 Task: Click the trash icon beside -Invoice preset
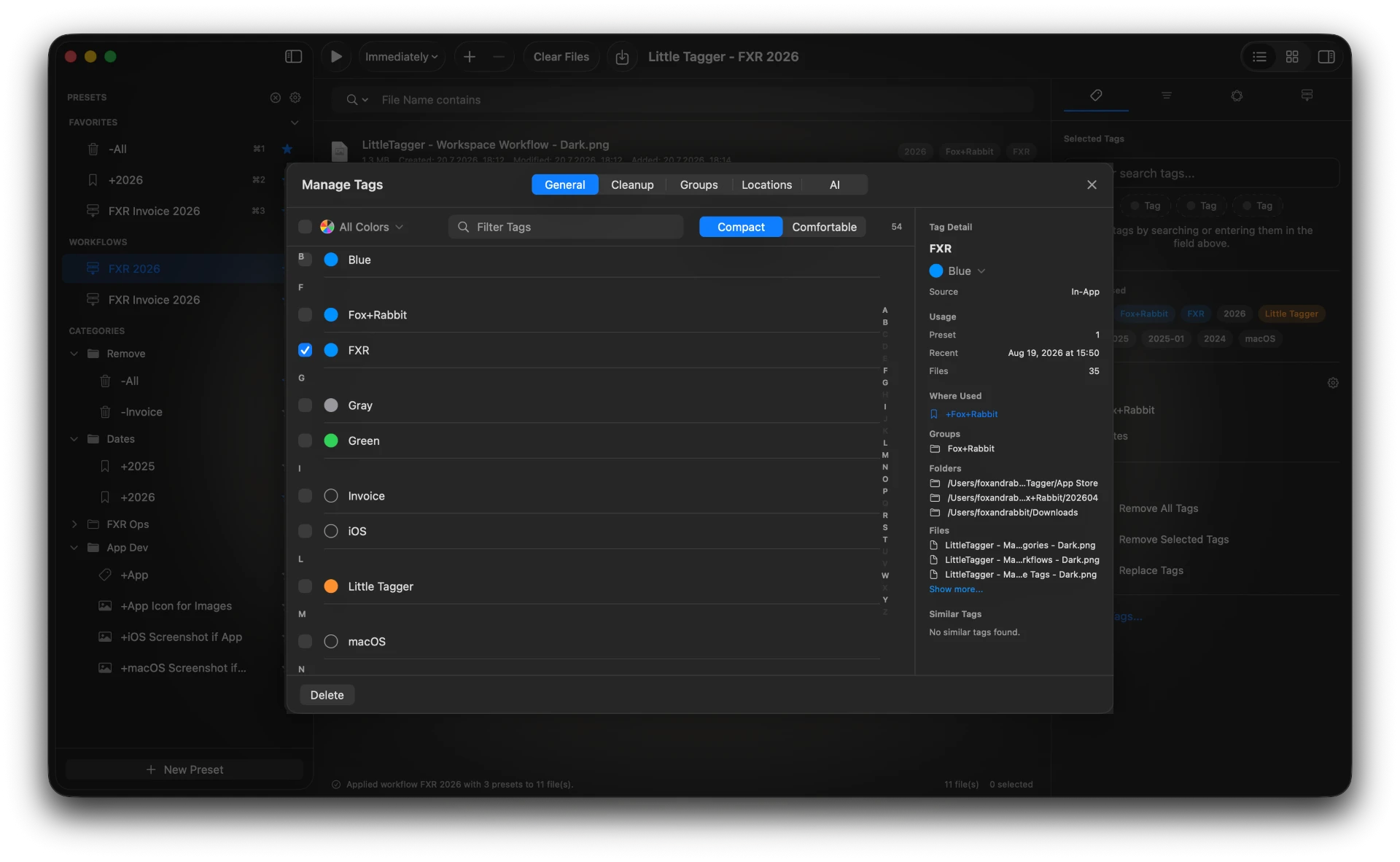[x=105, y=412]
